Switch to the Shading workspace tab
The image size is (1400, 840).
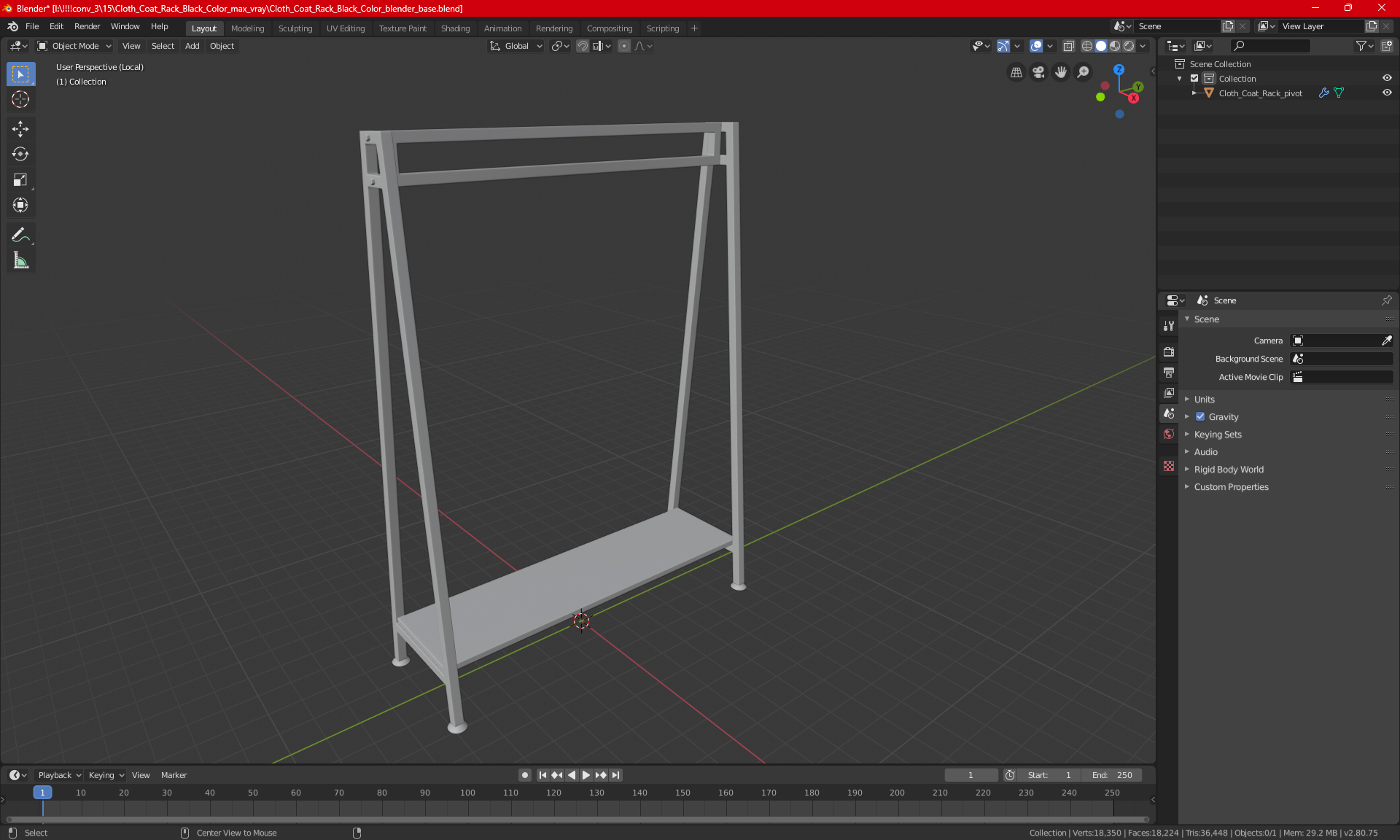point(455,28)
